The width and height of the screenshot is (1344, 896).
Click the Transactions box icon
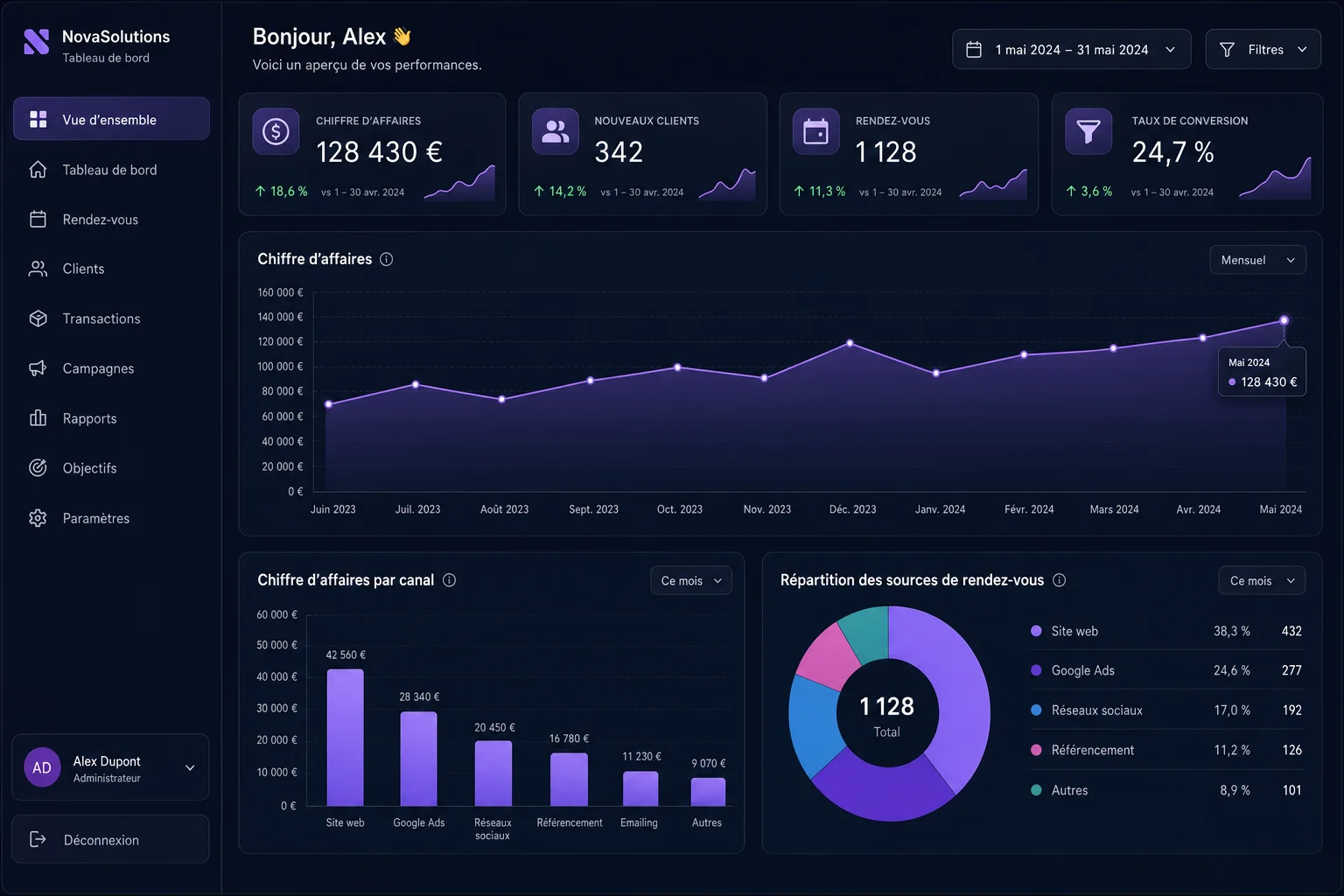[38, 318]
